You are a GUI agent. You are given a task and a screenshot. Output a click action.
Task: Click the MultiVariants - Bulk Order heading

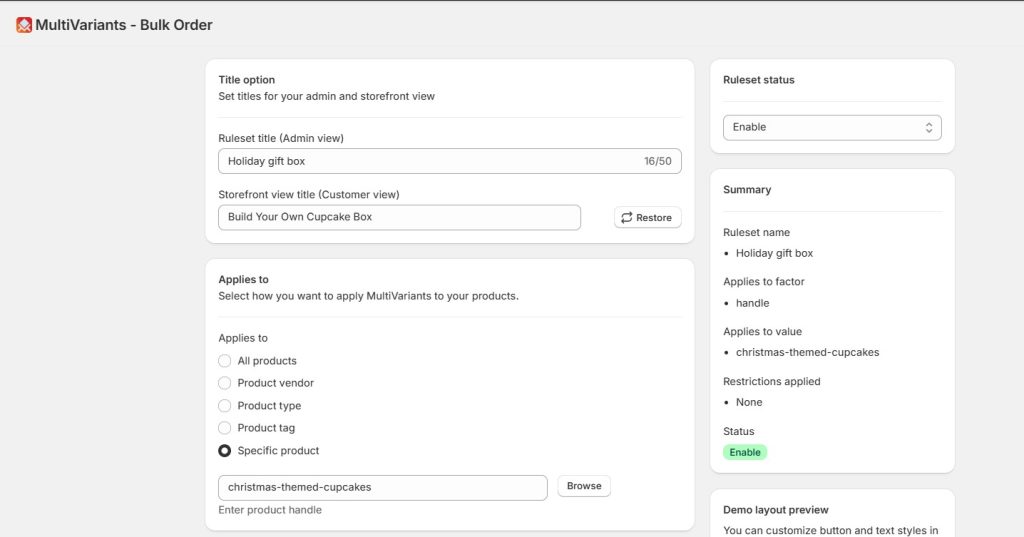pos(124,25)
